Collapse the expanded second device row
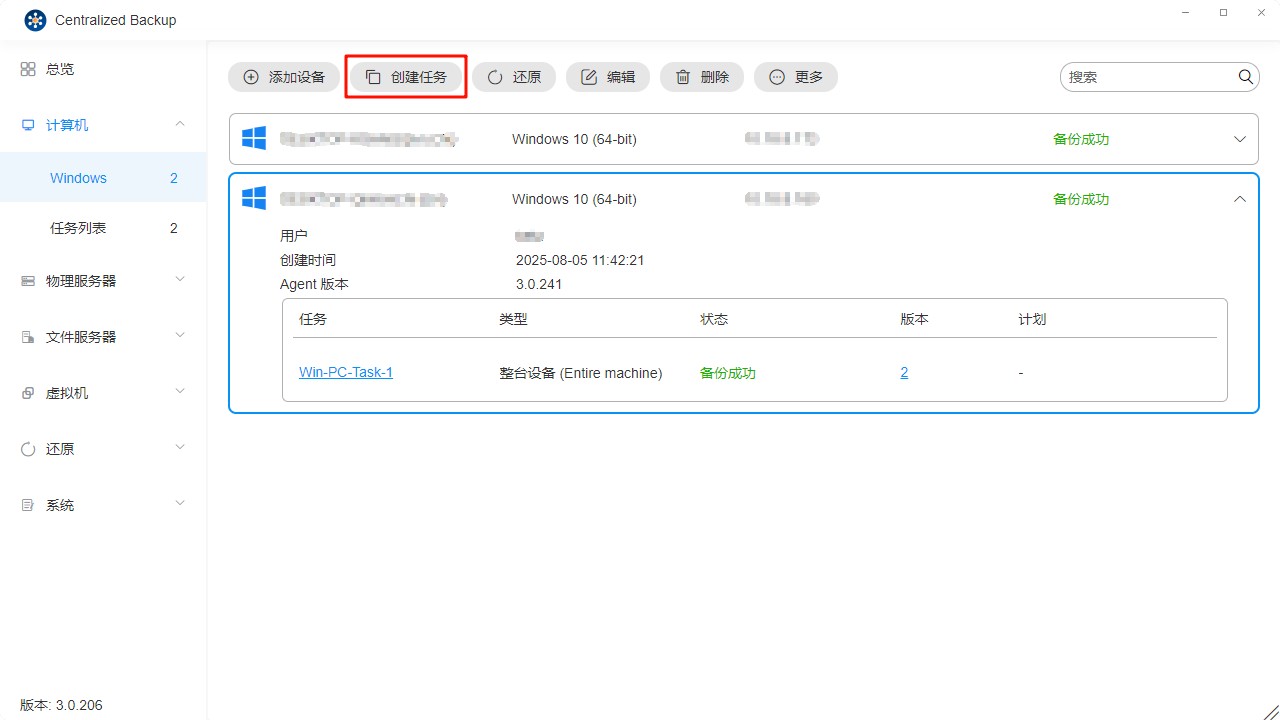The width and height of the screenshot is (1280, 720). 1240,198
